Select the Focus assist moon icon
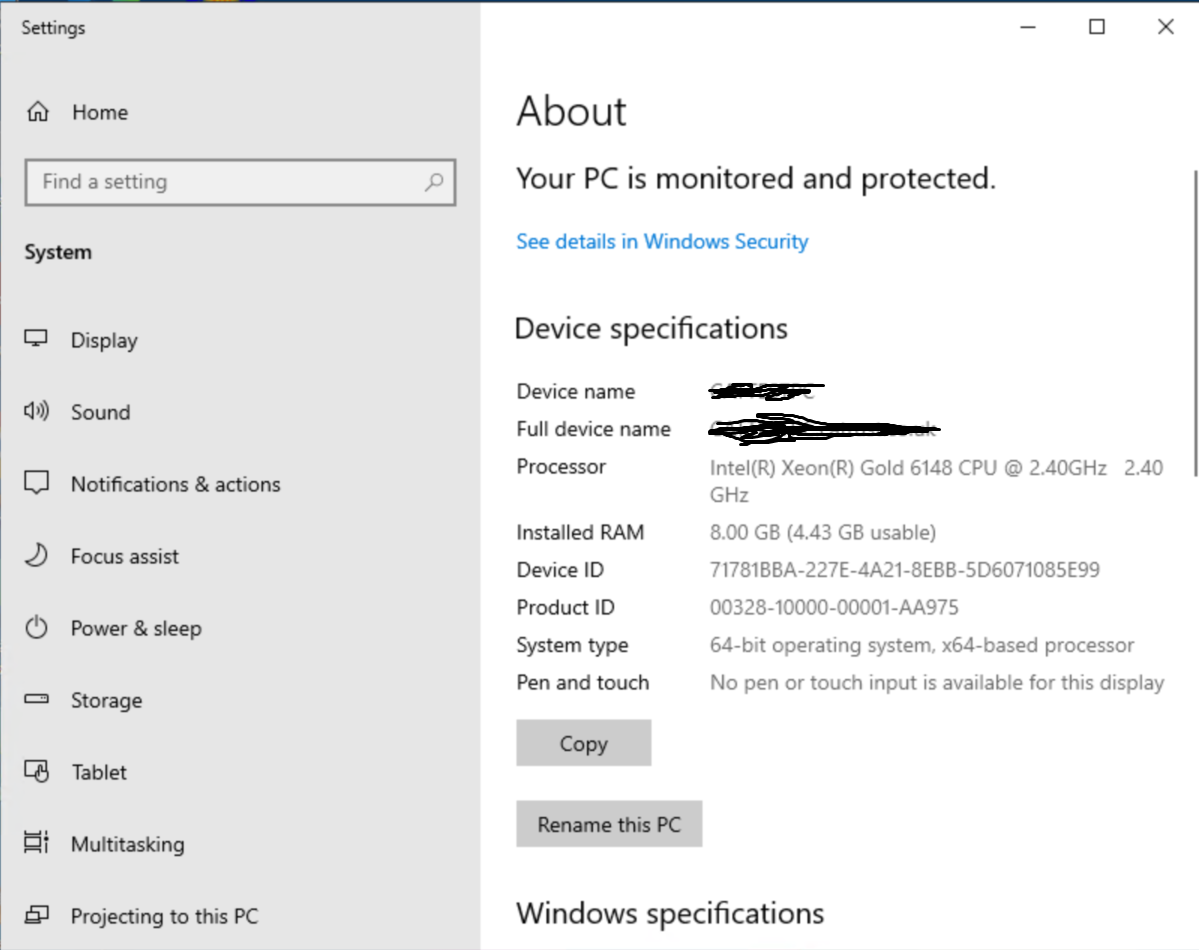The width and height of the screenshot is (1199, 950). coord(36,556)
